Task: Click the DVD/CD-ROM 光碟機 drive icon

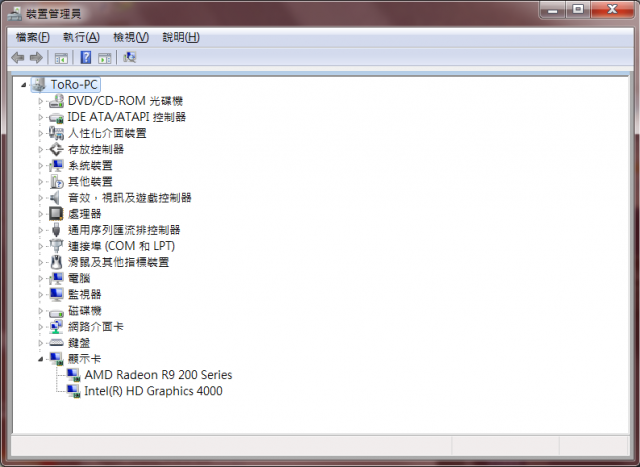Action: [x=56, y=101]
